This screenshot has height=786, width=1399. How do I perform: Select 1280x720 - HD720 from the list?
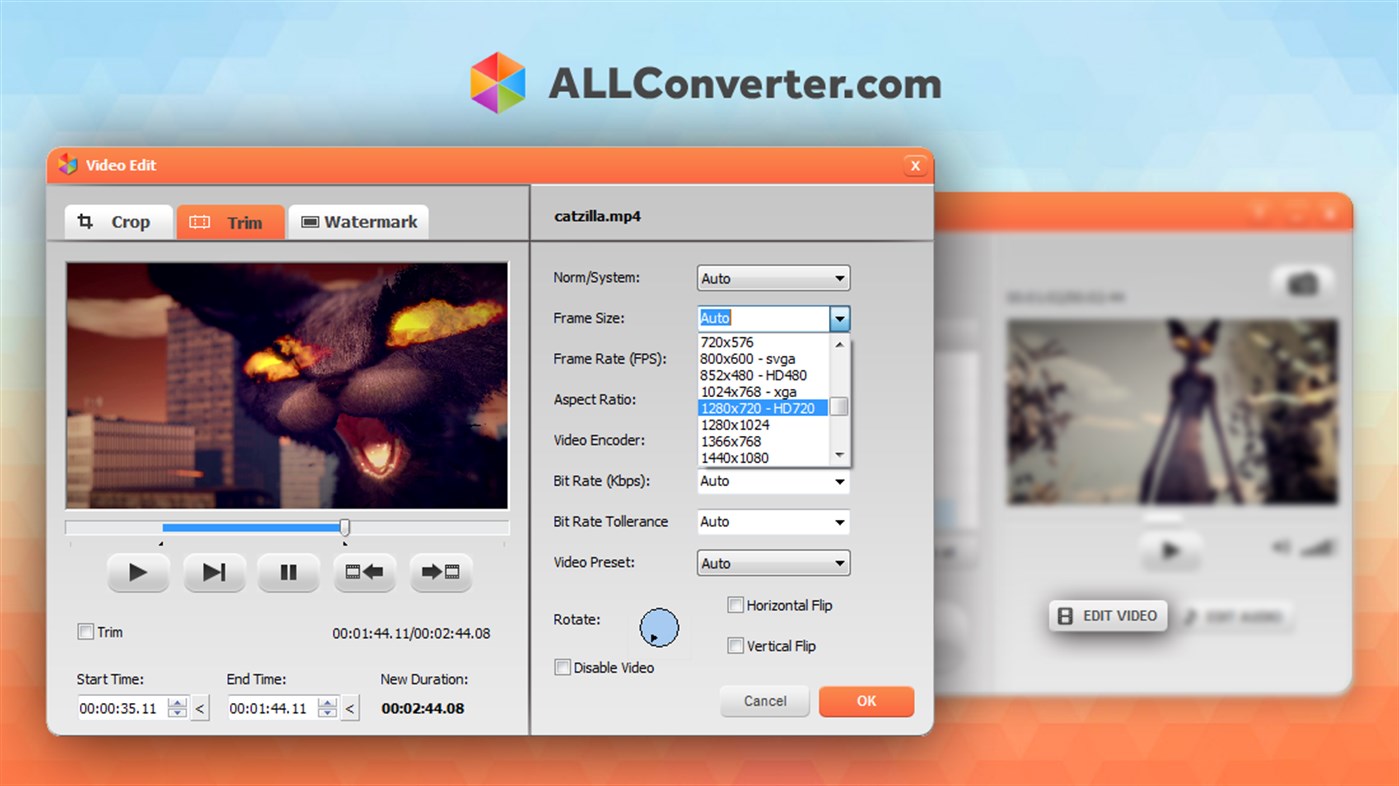(x=760, y=407)
